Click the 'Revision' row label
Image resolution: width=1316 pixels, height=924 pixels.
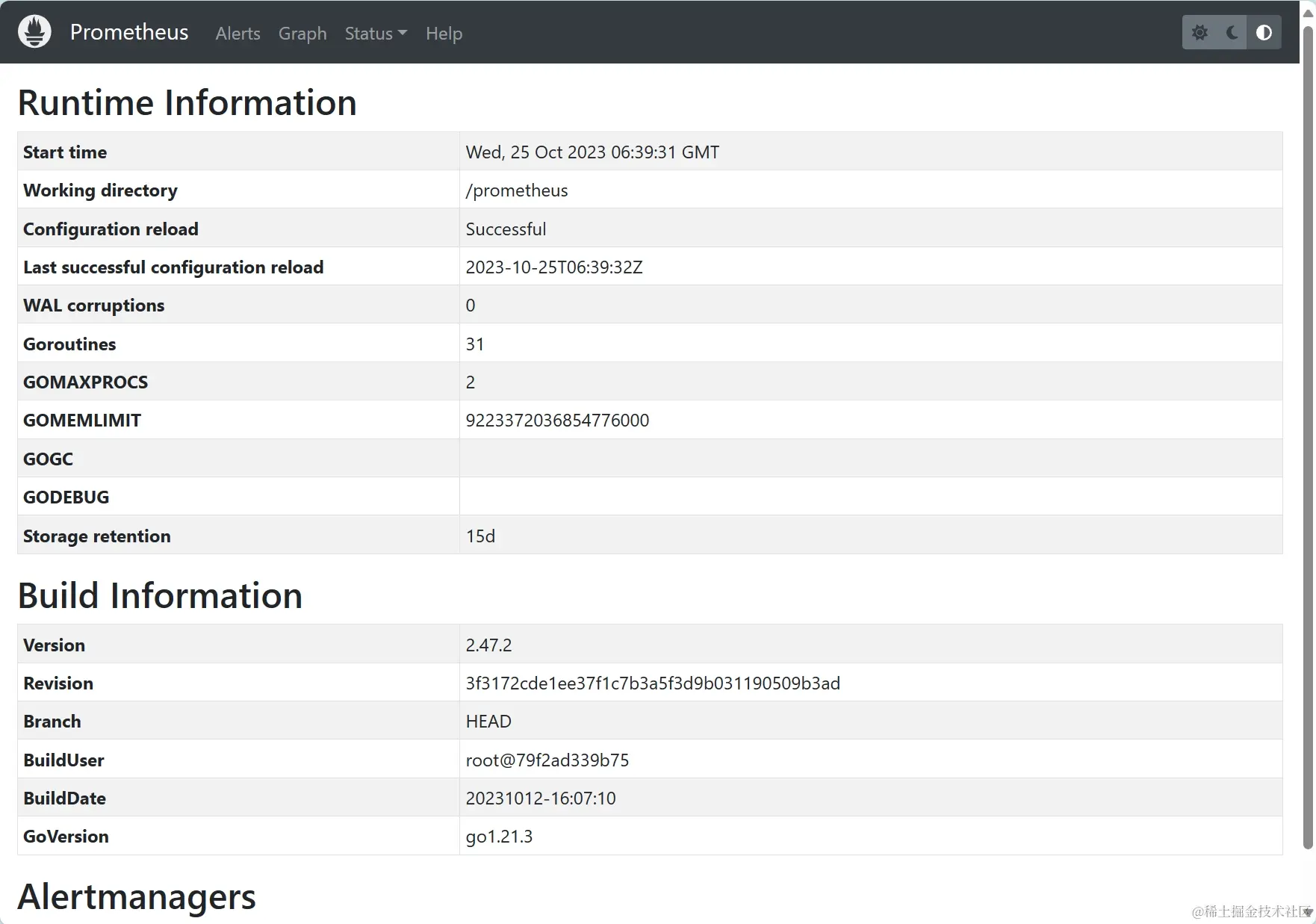(58, 683)
